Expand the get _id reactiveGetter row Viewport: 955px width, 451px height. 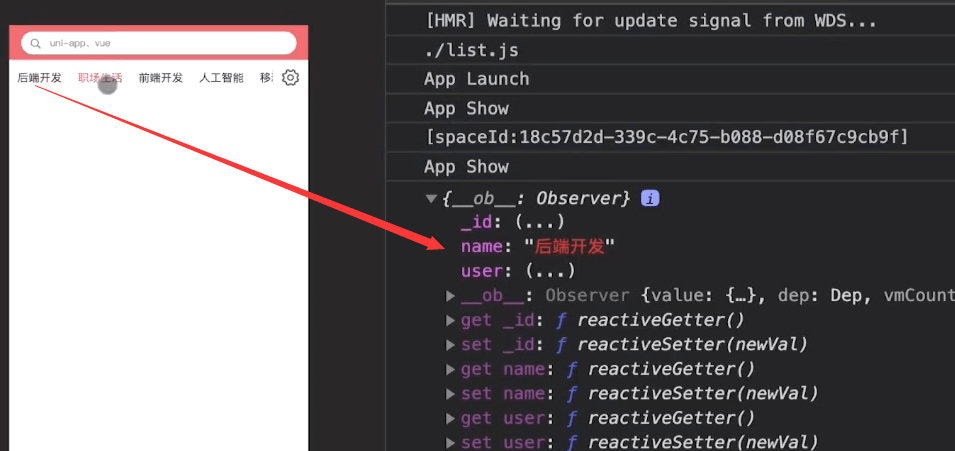pos(450,320)
